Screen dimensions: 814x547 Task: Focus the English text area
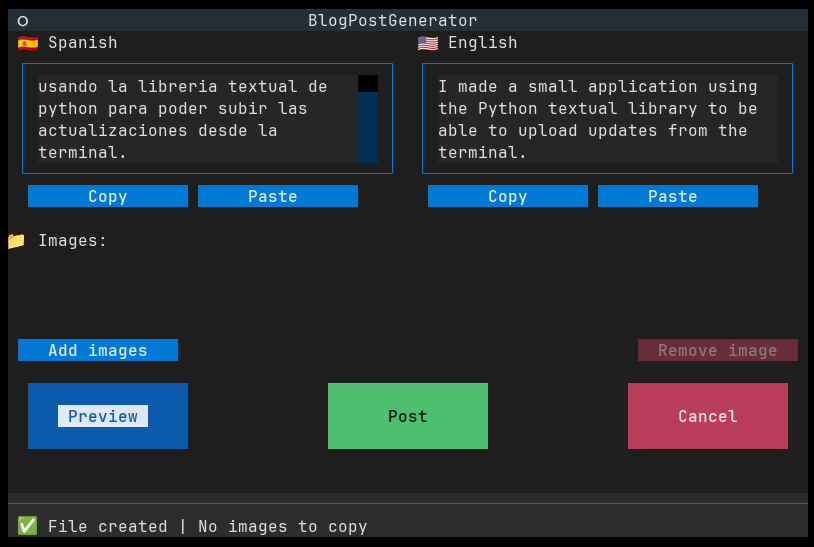point(600,119)
